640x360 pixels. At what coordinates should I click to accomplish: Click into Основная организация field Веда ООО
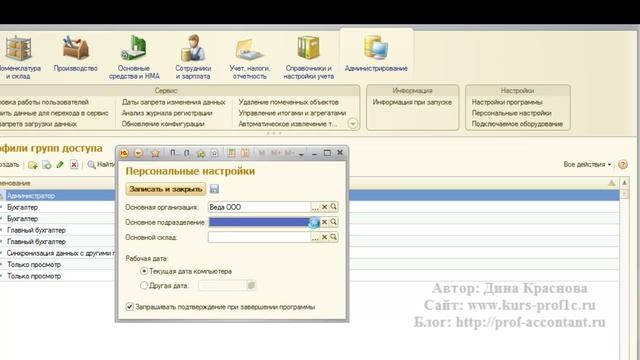pyautogui.click(x=260, y=207)
